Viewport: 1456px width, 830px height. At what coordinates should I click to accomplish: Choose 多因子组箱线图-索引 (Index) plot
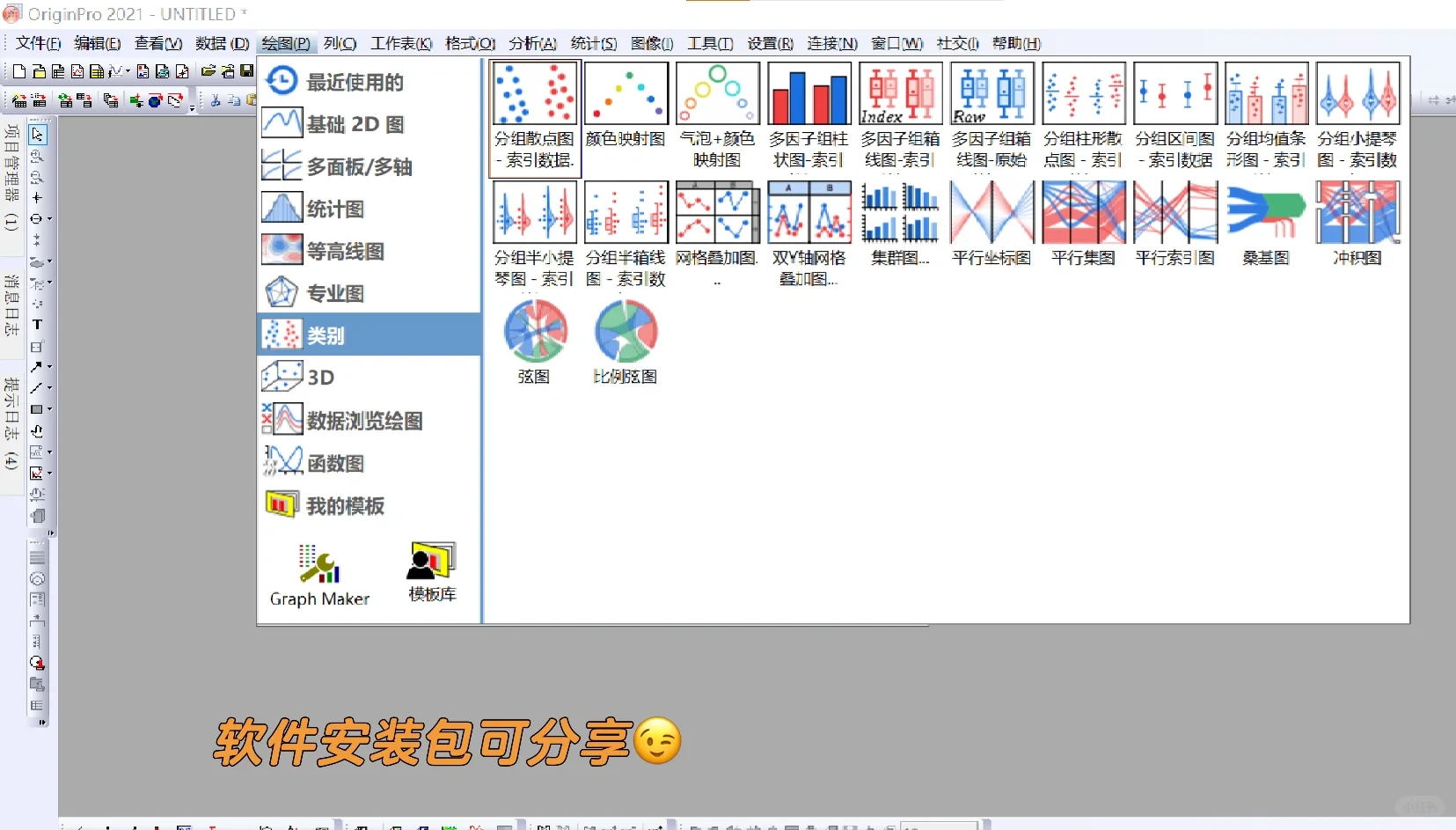(x=900, y=116)
